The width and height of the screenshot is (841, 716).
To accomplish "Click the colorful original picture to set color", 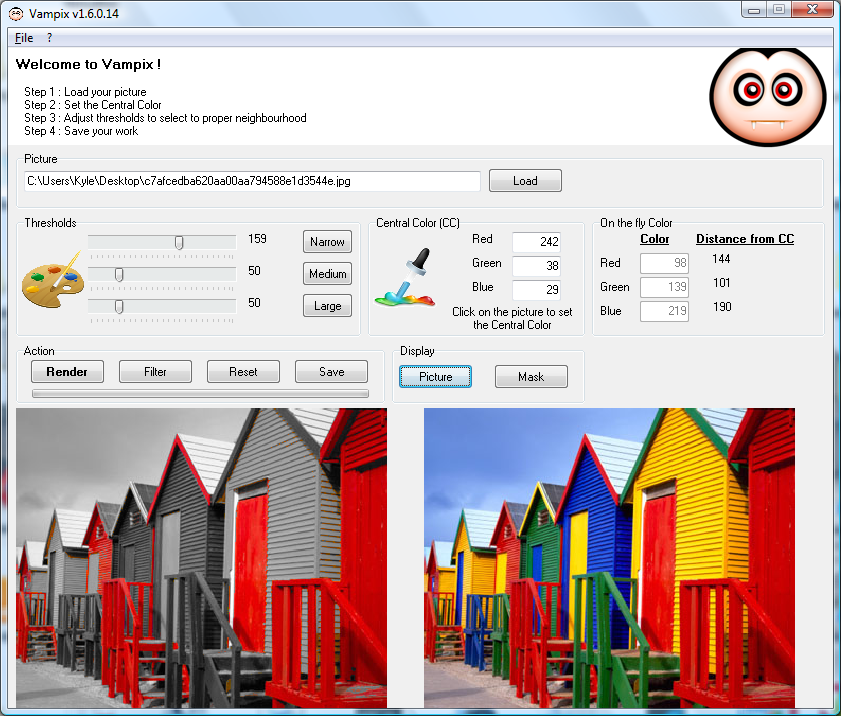I will coord(609,558).
